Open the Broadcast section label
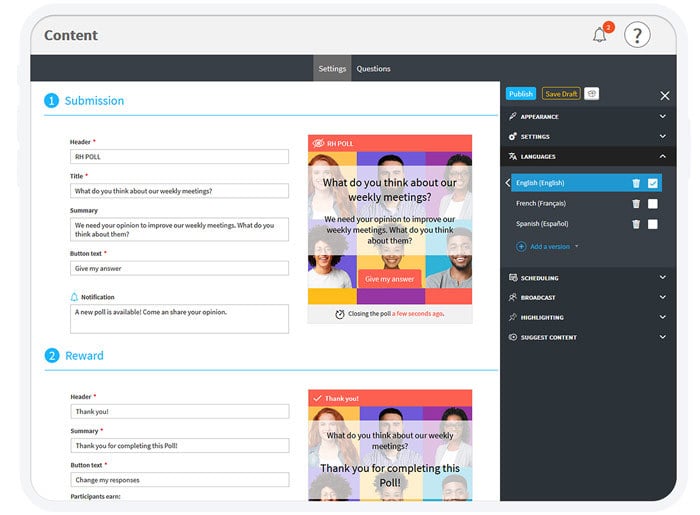 pyautogui.click(x=538, y=298)
